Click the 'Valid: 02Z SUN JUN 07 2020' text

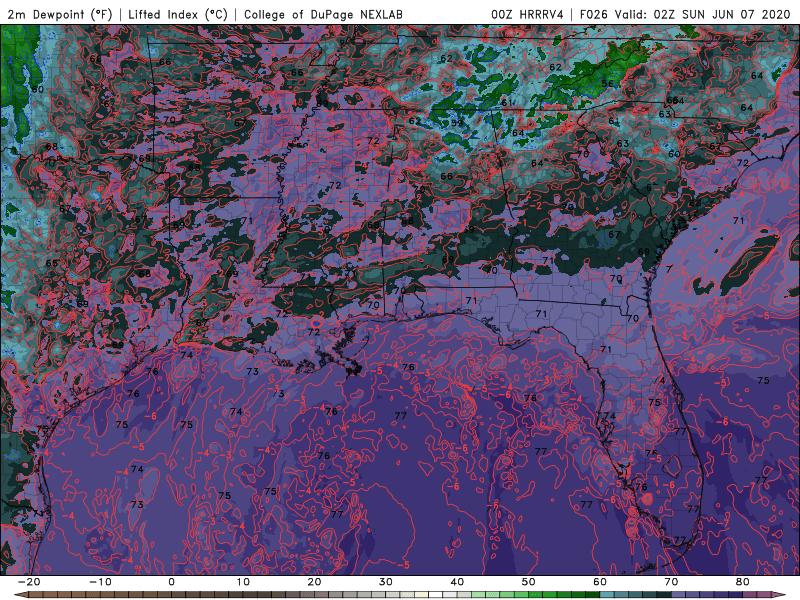[x=702, y=15]
